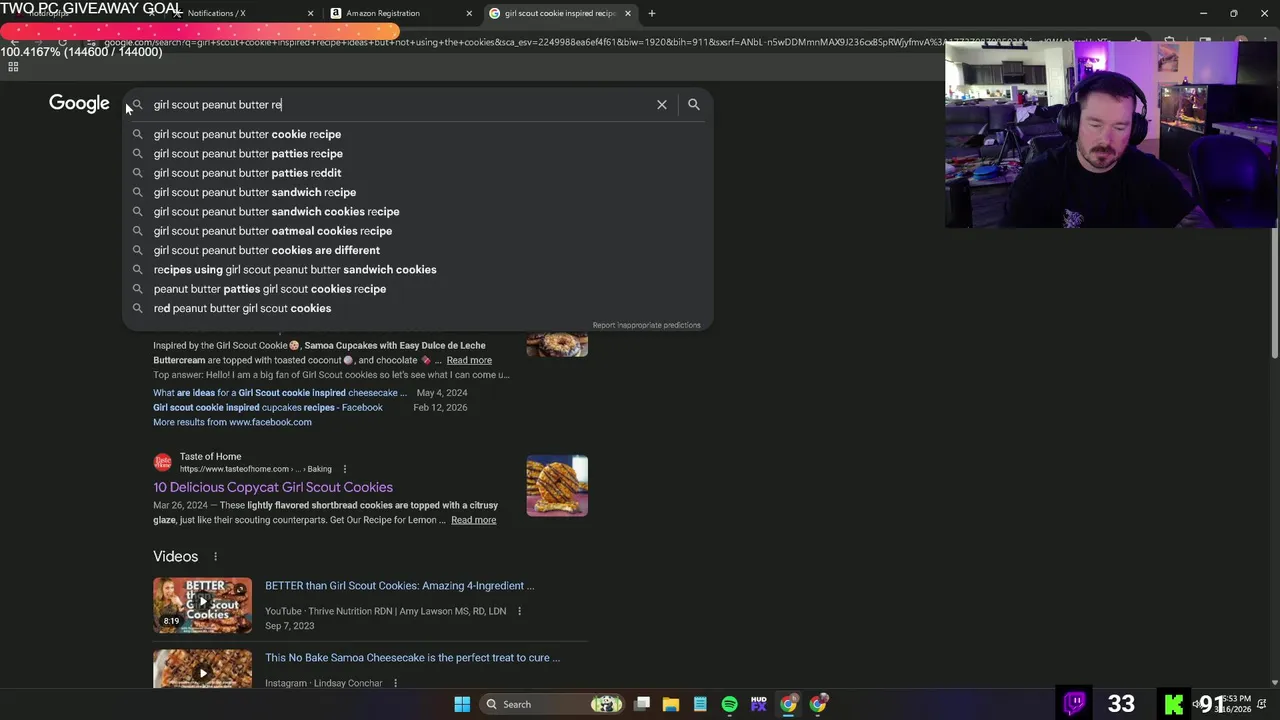Image resolution: width=1280 pixels, height=720 pixels.
Task: Open 'BETTER than Girl Scout Cookies: Amazing 4-Ingredient' video link
Action: coord(399,586)
